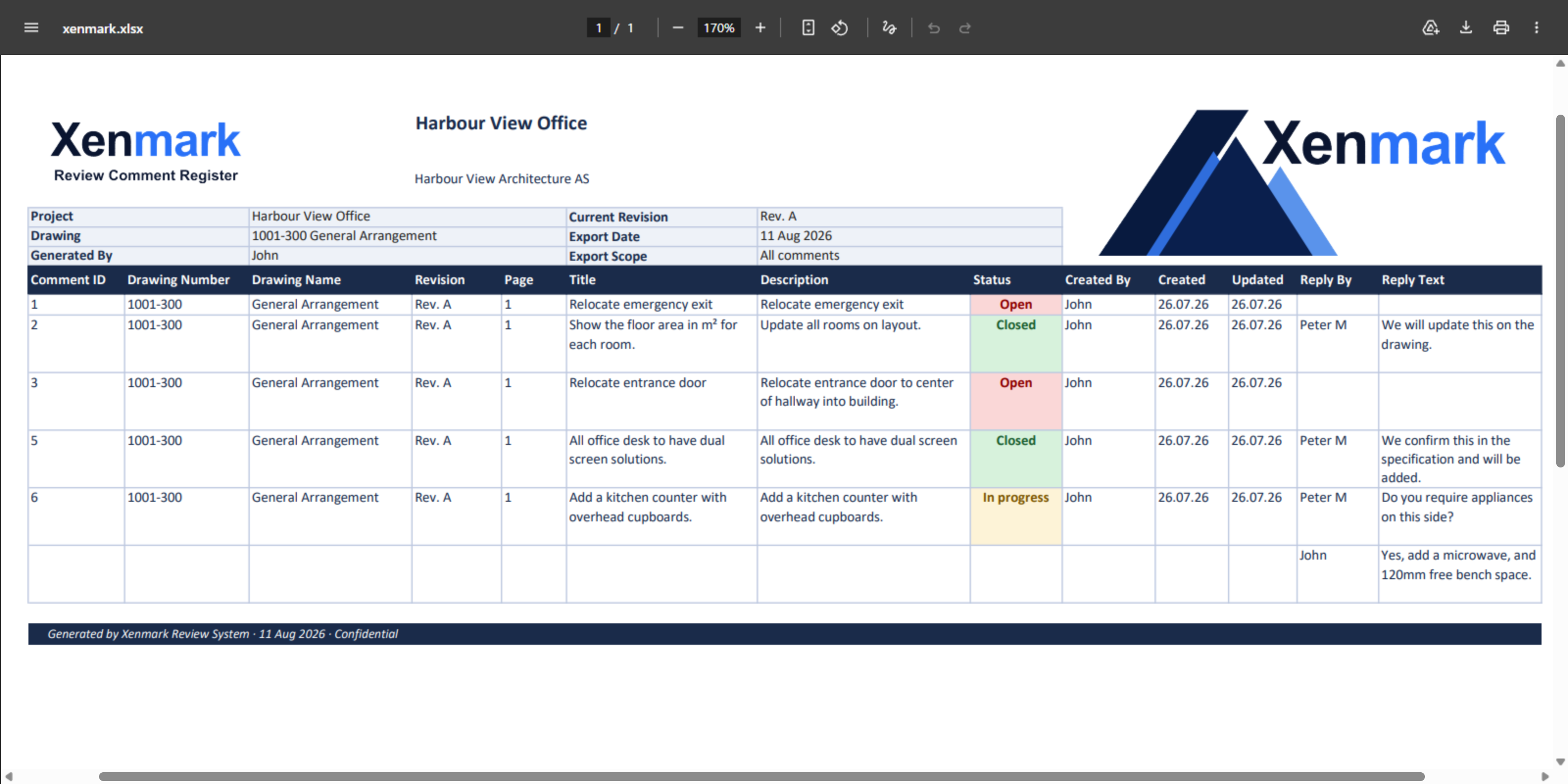Print the document

[1501, 28]
